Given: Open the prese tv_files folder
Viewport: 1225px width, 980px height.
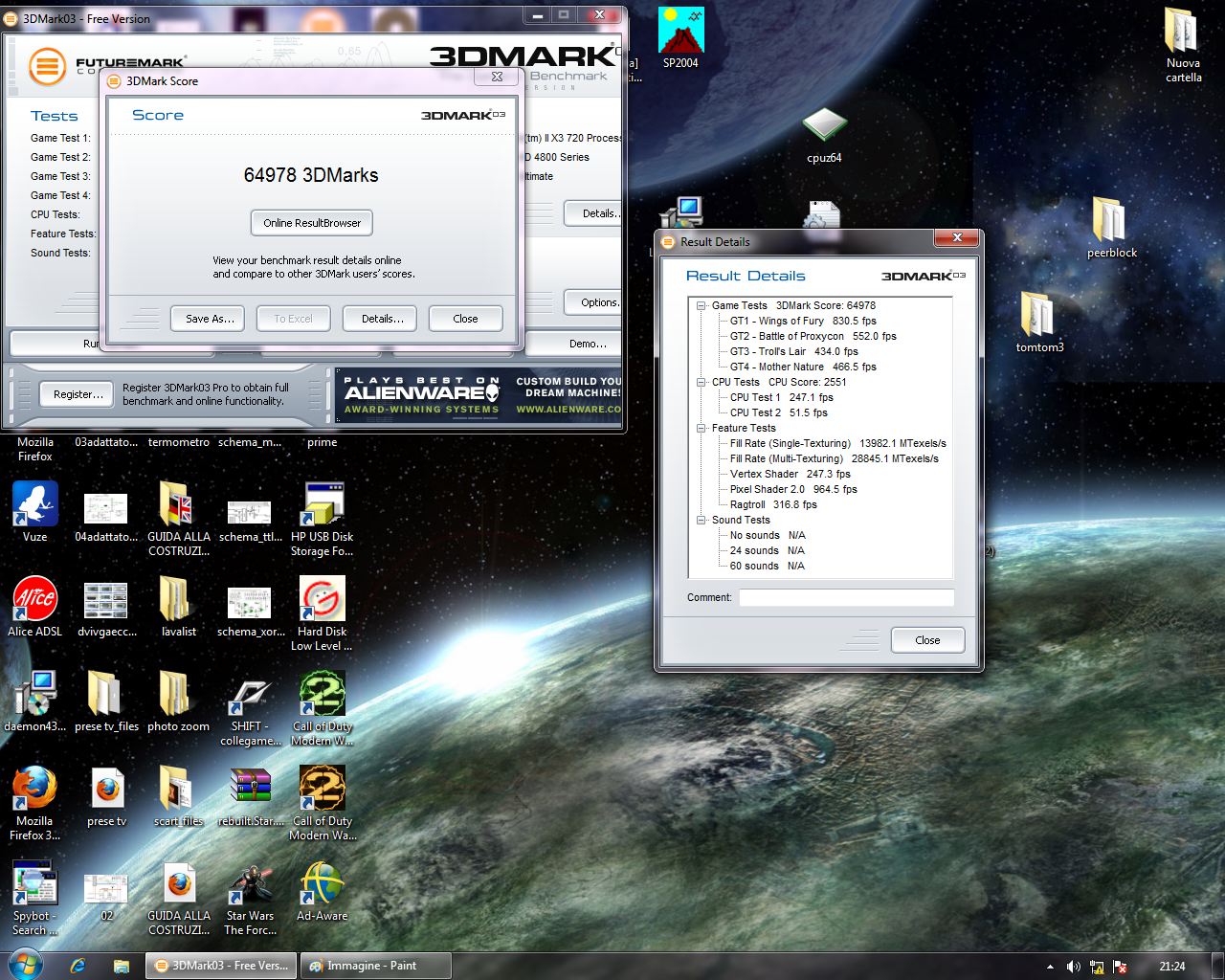Looking at the screenshot, I should (106, 701).
